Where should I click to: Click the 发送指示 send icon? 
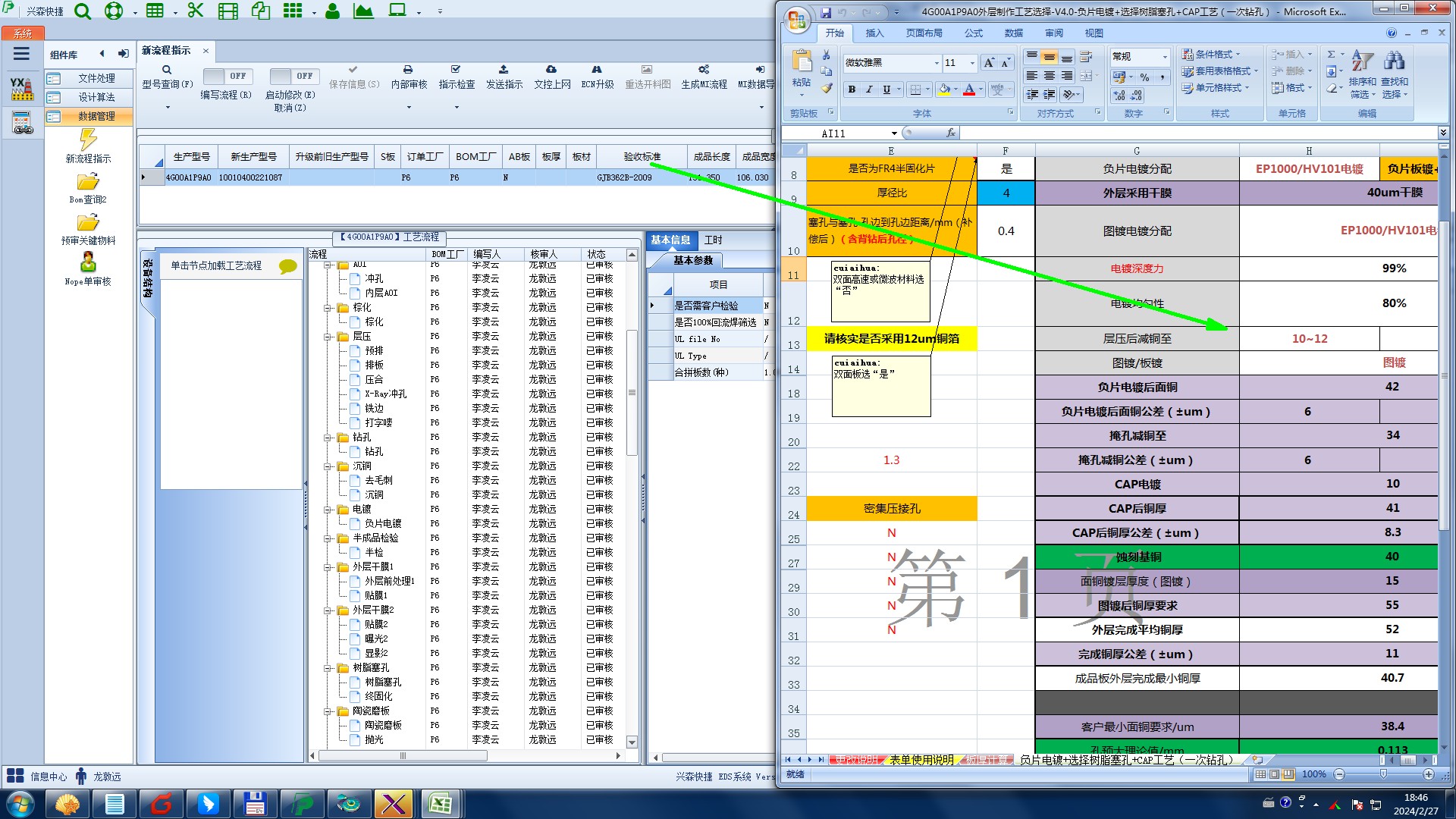504,70
